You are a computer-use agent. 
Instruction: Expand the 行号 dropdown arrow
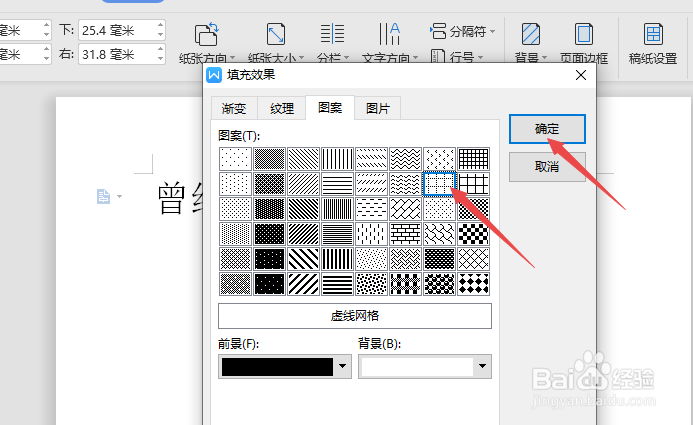(x=481, y=58)
